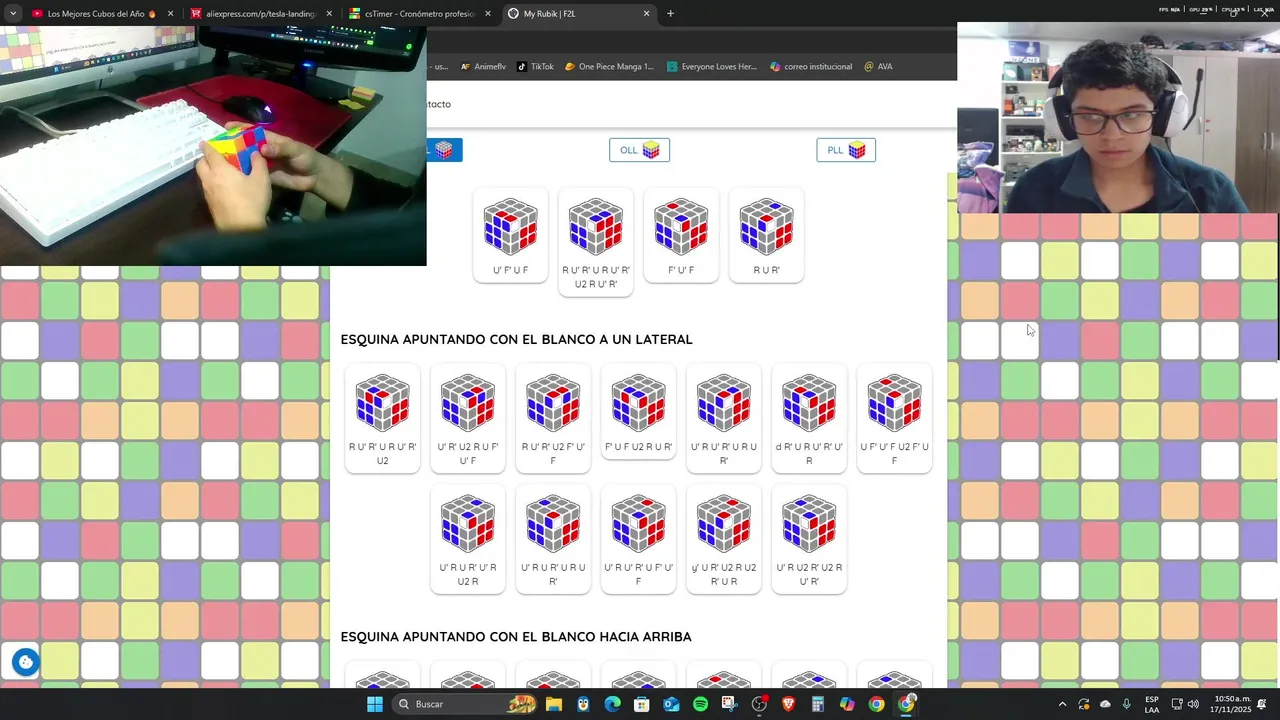Open the Everyone Loves Her bookmark
Image resolution: width=1280 pixels, height=720 pixels.
pos(711,67)
